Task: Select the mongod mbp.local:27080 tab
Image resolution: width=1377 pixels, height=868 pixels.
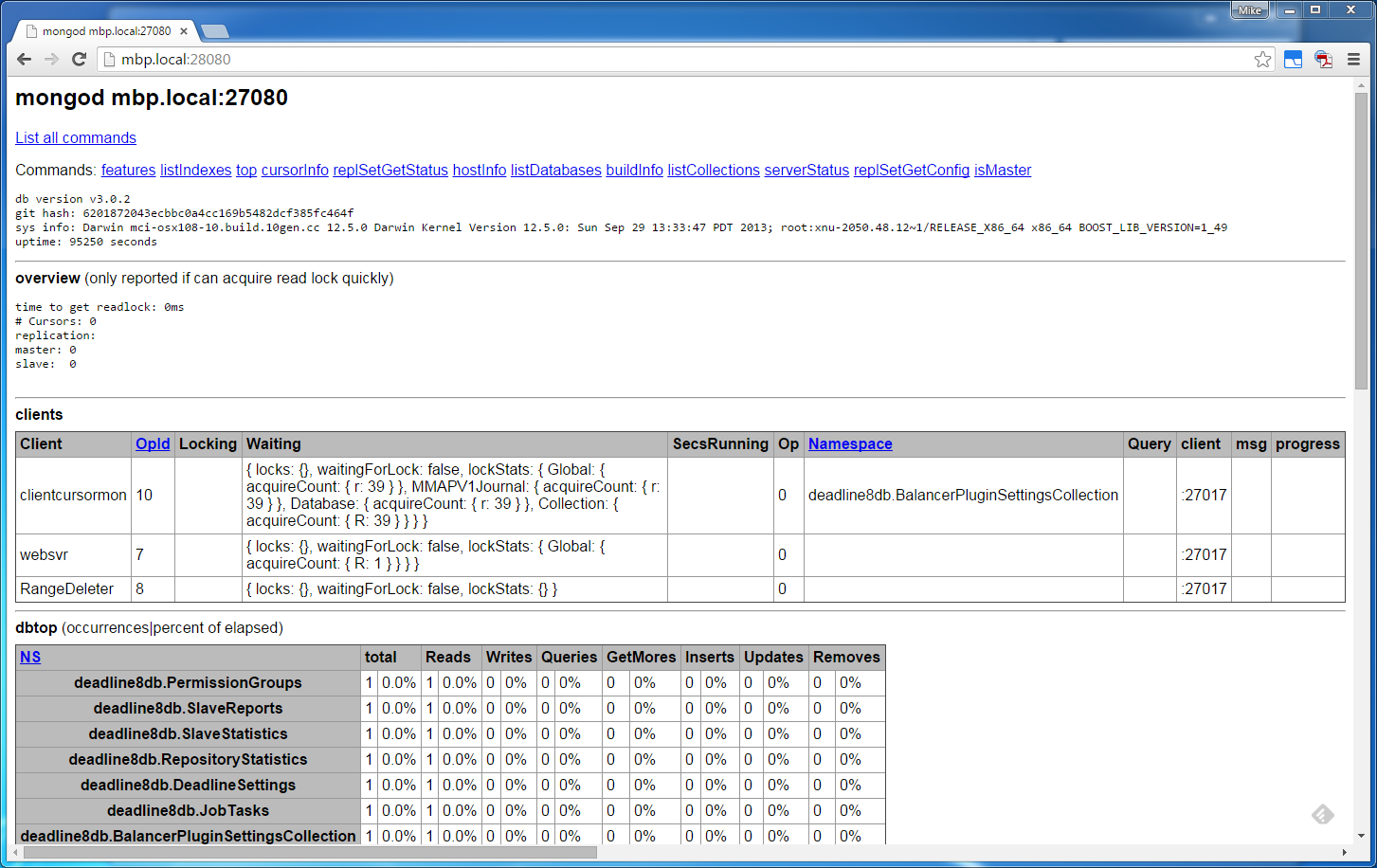Action: [x=104, y=31]
